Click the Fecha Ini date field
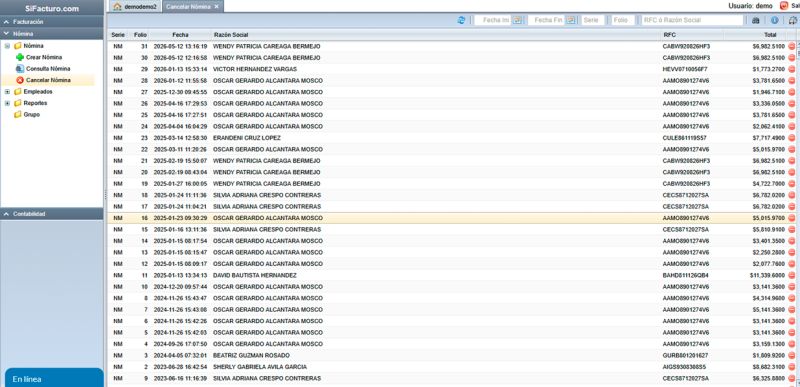Image resolution: width=800 pixels, height=387 pixels. tap(493, 20)
